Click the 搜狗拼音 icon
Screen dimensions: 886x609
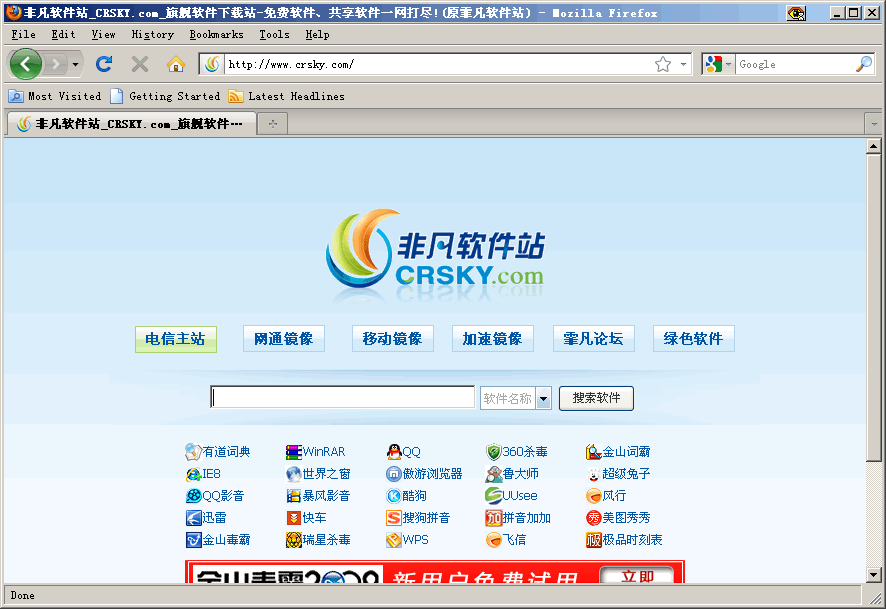[394, 518]
